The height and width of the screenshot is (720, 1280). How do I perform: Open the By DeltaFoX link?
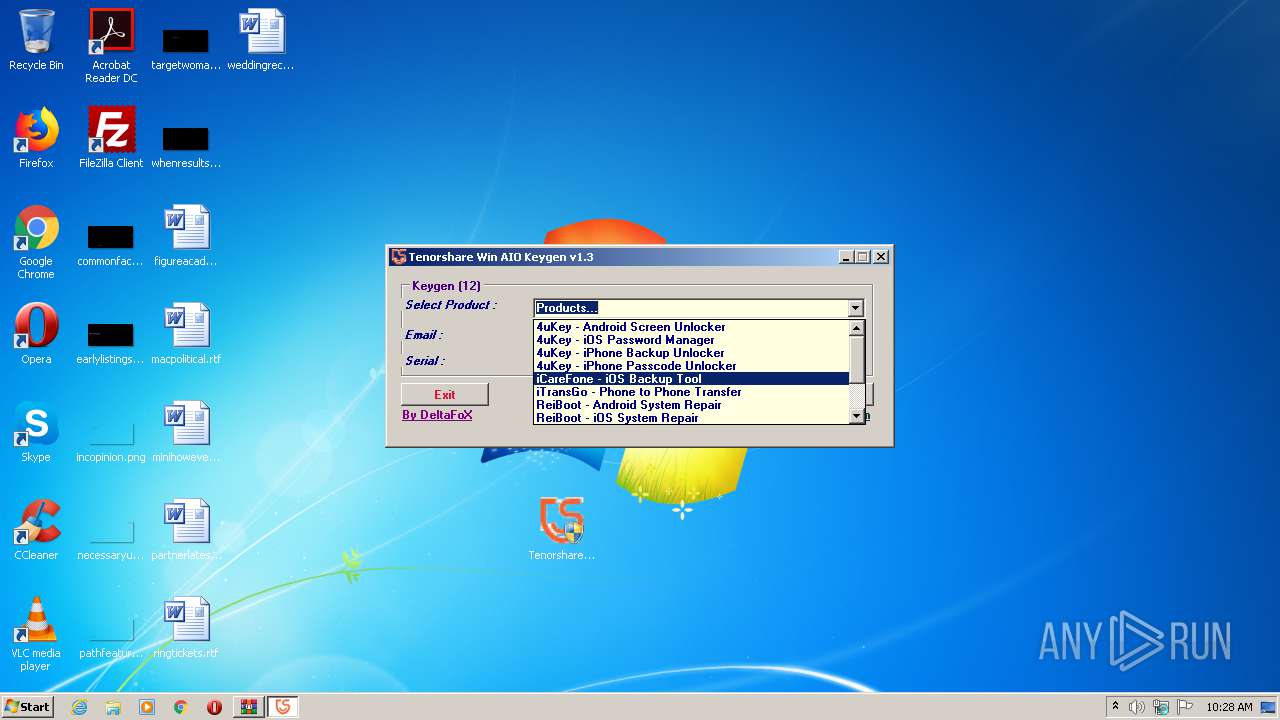[x=437, y=415]
